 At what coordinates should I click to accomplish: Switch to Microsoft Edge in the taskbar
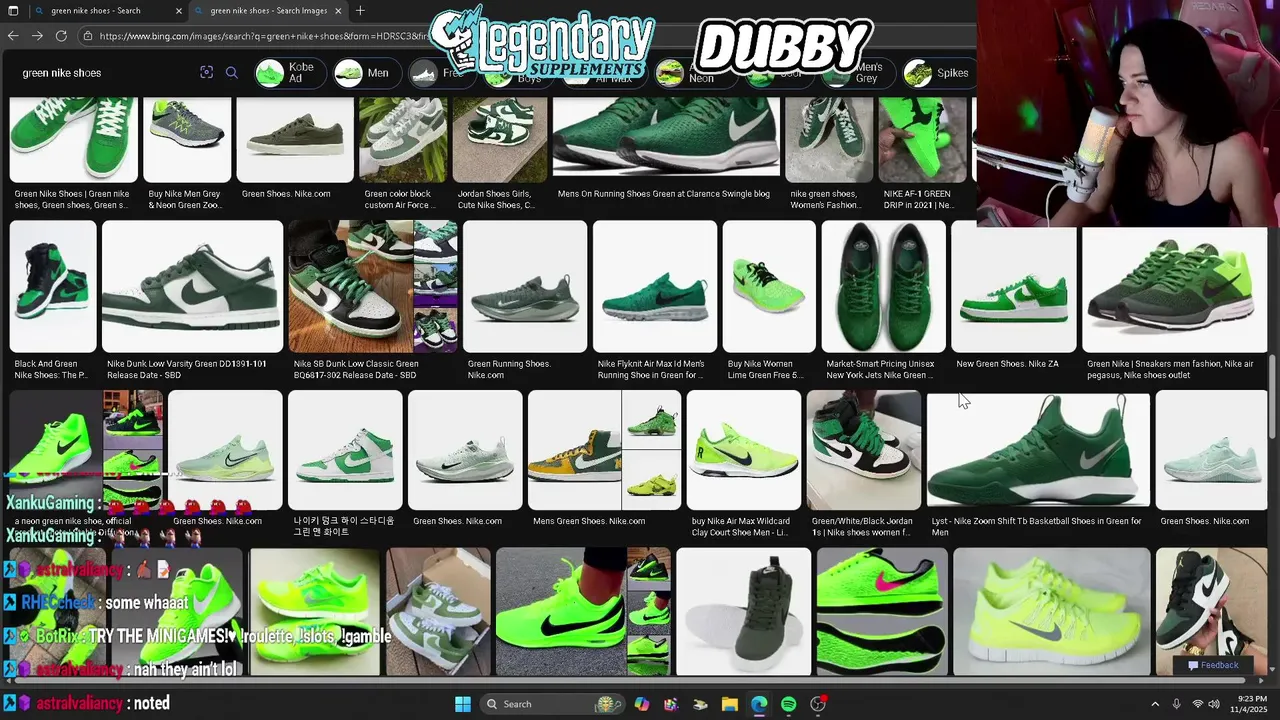(x=759, y=704)
